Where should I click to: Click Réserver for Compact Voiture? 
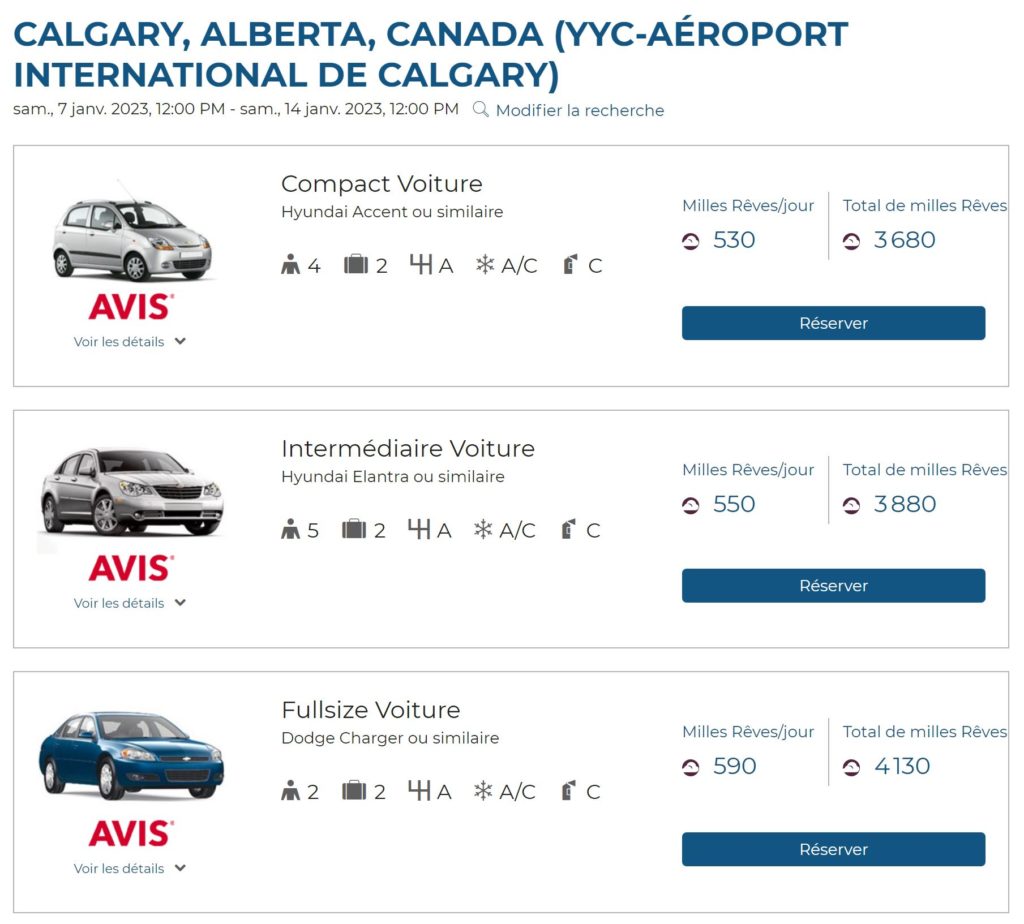833,322
